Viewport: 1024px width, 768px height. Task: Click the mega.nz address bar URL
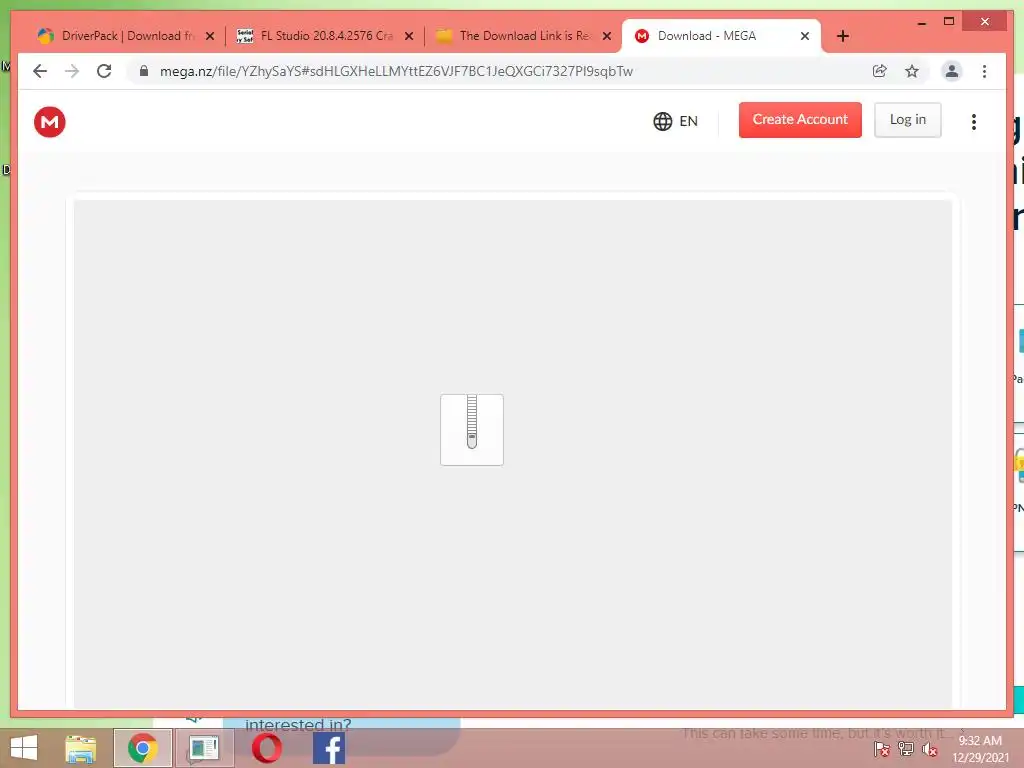pos(396,71)
